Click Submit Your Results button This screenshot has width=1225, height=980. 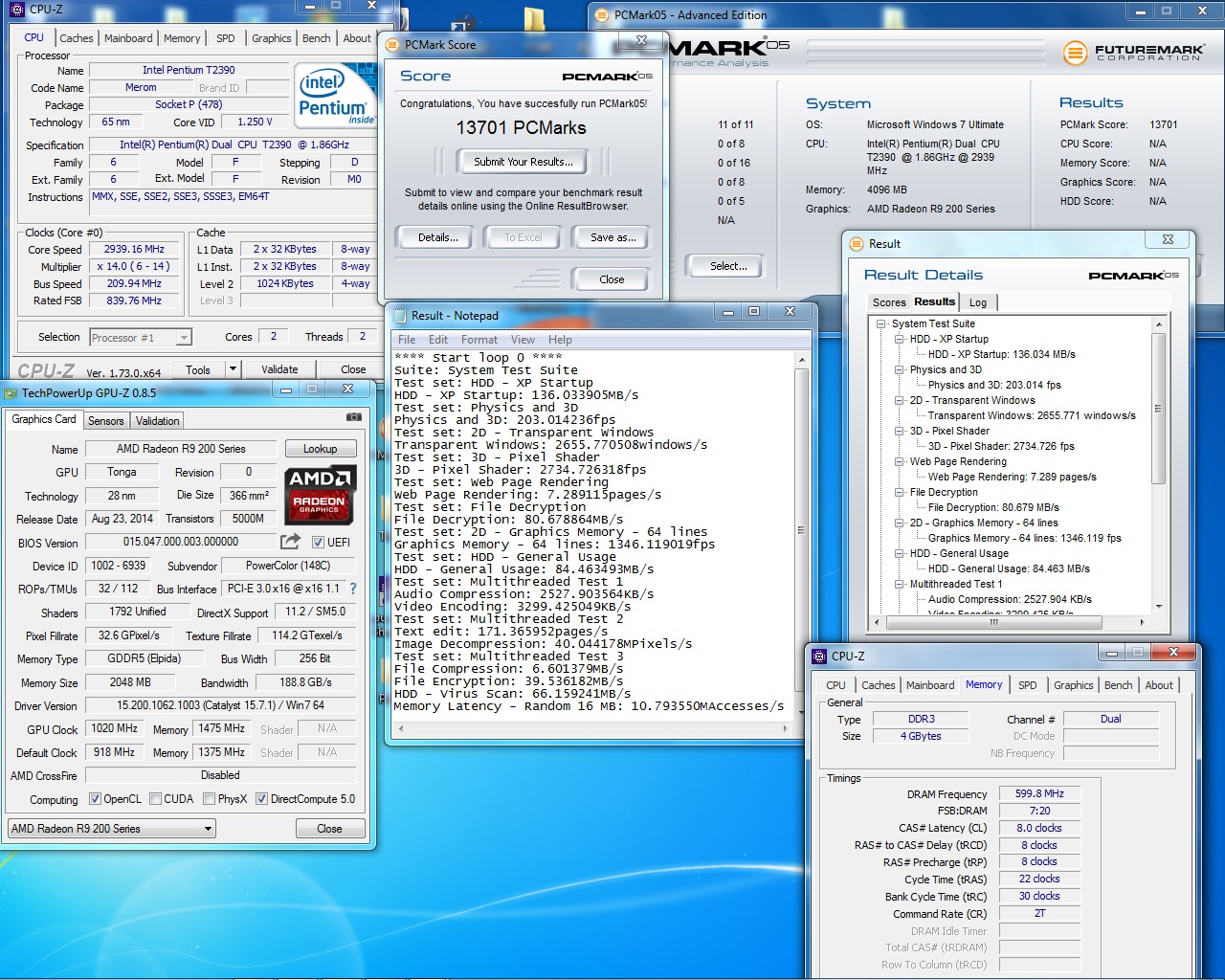523,162
